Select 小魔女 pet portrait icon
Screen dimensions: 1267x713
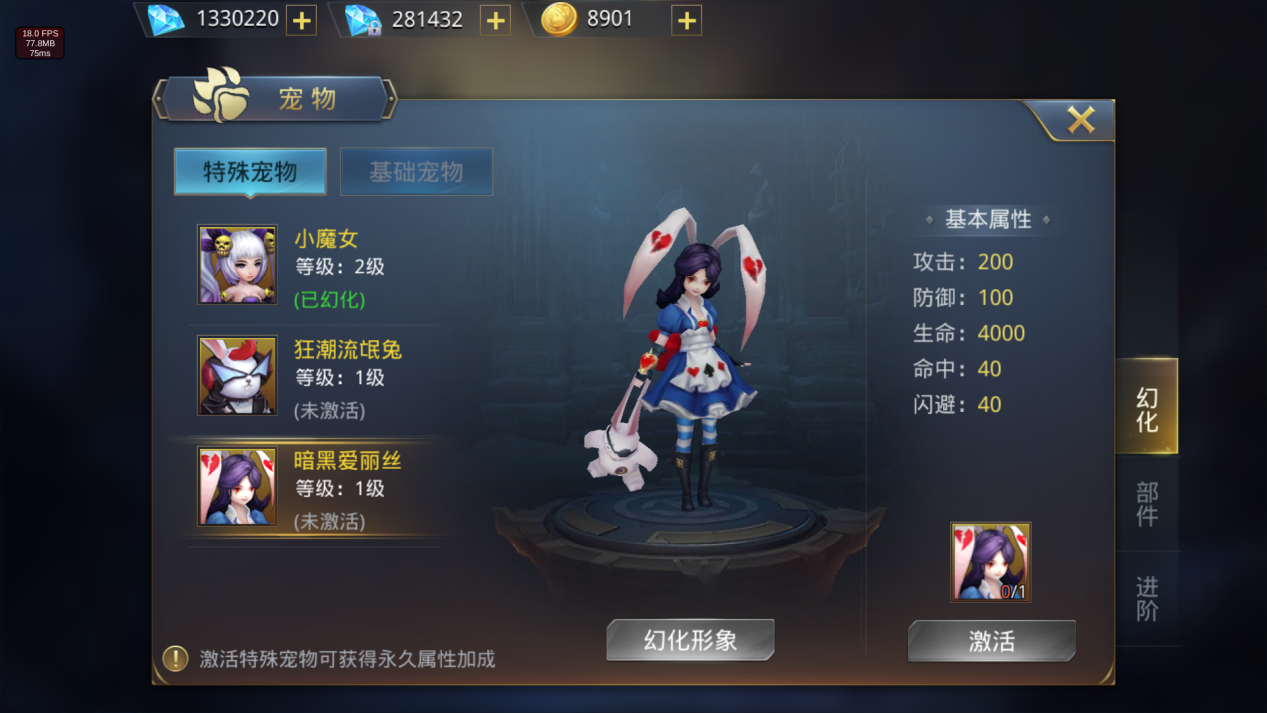click(x=237, y=264)
